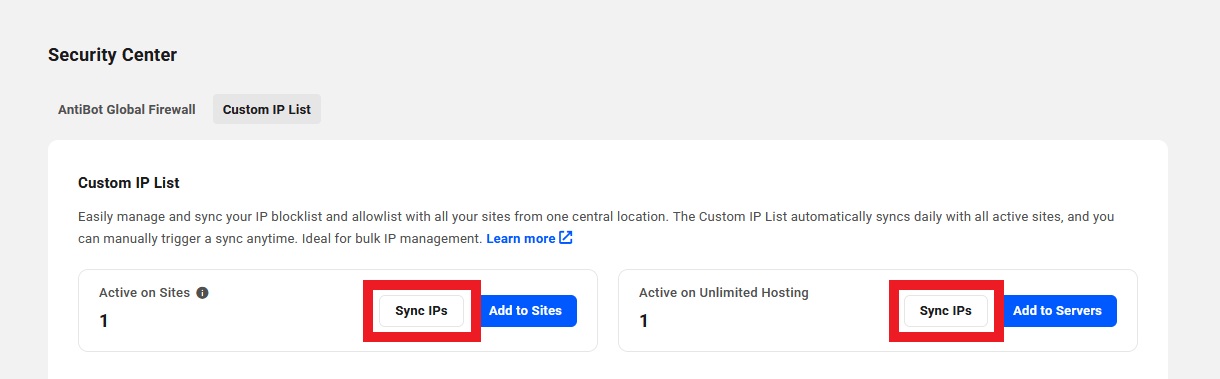Click Sync IPs for Active on Sites
The image size is (1220, 379).
tap(421, 311)
